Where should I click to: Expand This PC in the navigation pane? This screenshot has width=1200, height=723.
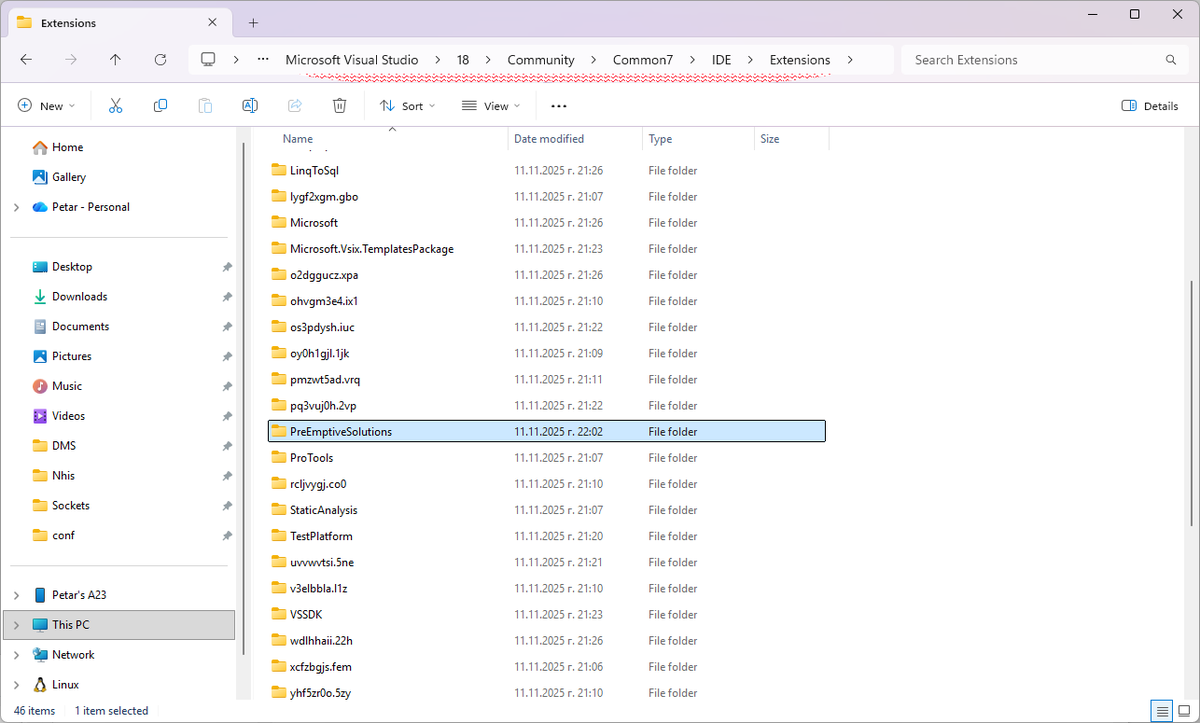click(x=18, y=624)
